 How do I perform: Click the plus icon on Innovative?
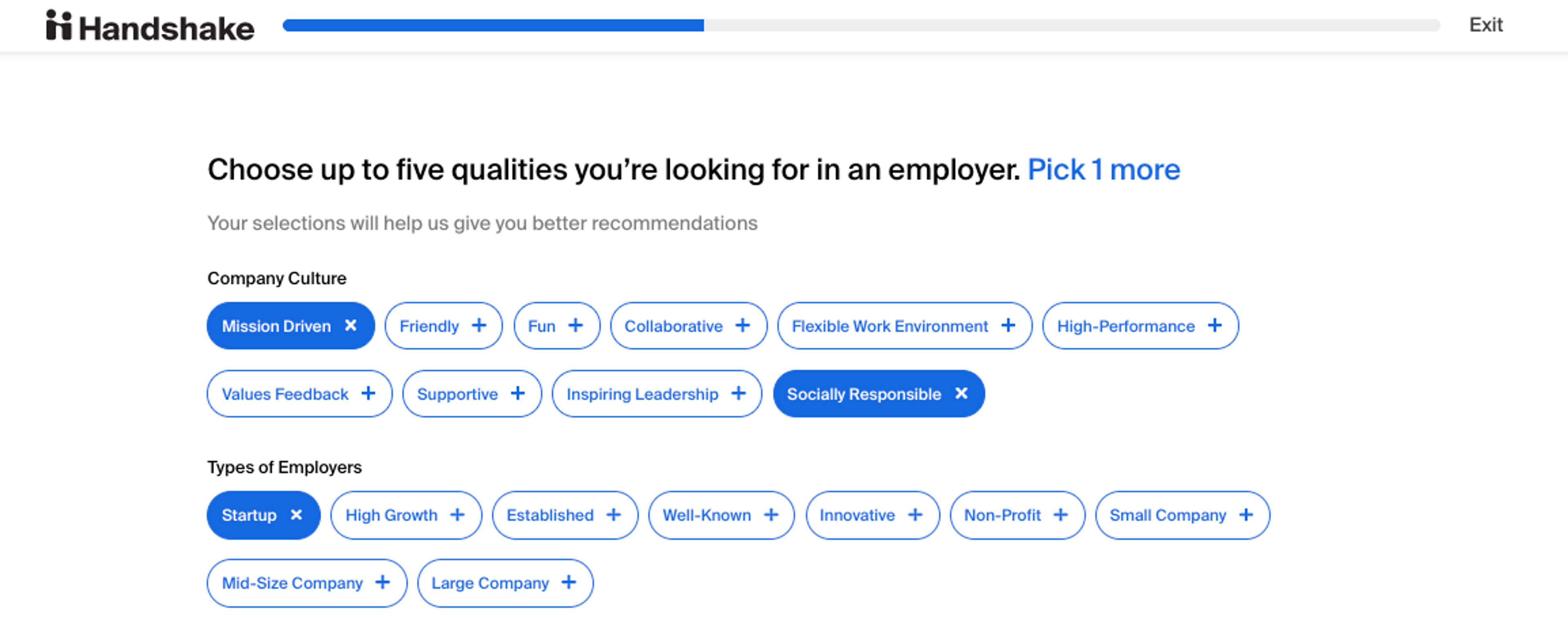(x=915, y=515)
